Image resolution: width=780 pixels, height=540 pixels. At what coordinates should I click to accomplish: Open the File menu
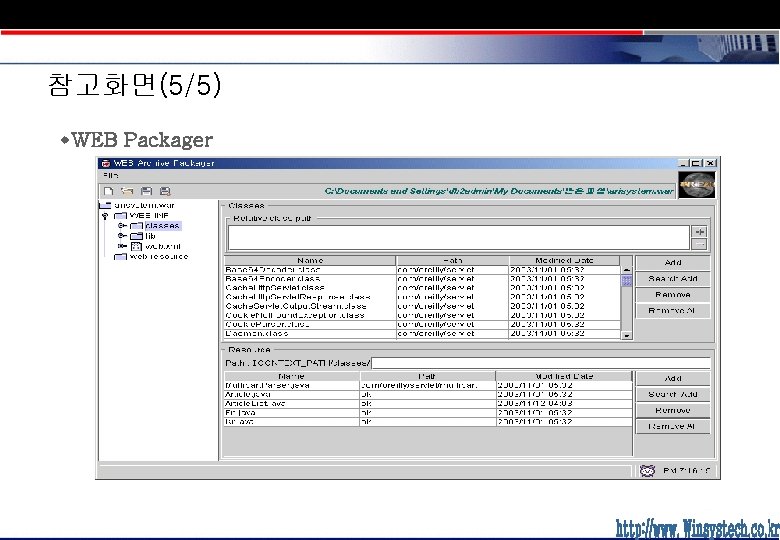(x=110, y=175)
